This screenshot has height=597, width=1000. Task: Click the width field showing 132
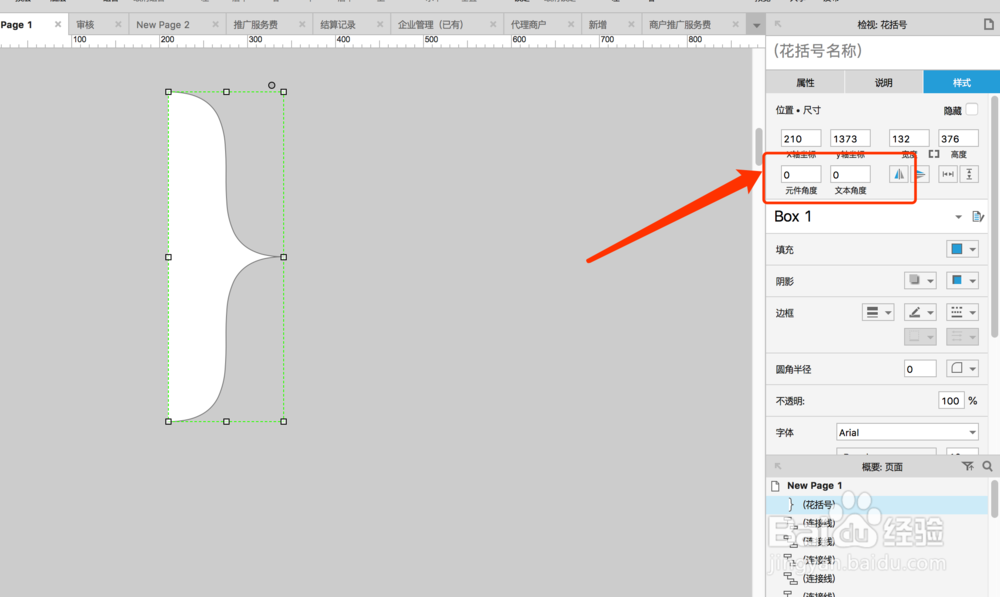(x=909, y=138)
